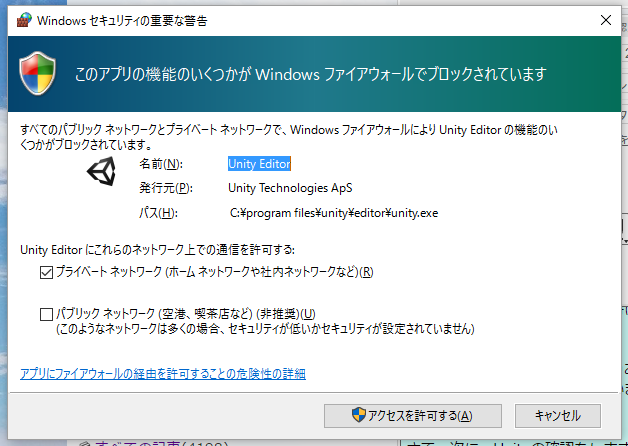Enable the パブリック ネットワーク checkbox
The height and width of the screenshot is (446, 628).
(46, 314)
